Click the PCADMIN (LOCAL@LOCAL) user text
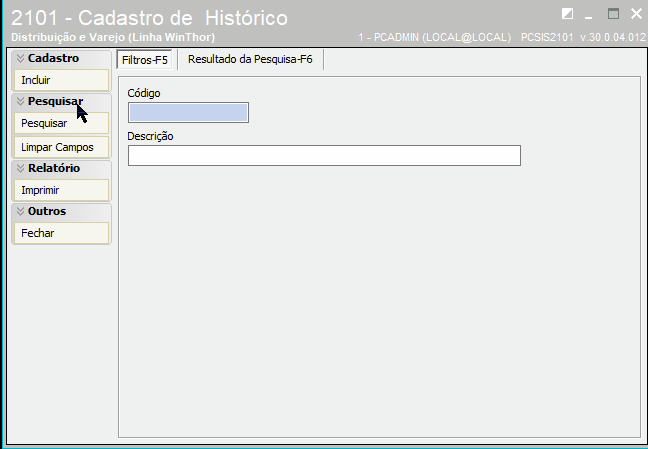 click(435, 37)
